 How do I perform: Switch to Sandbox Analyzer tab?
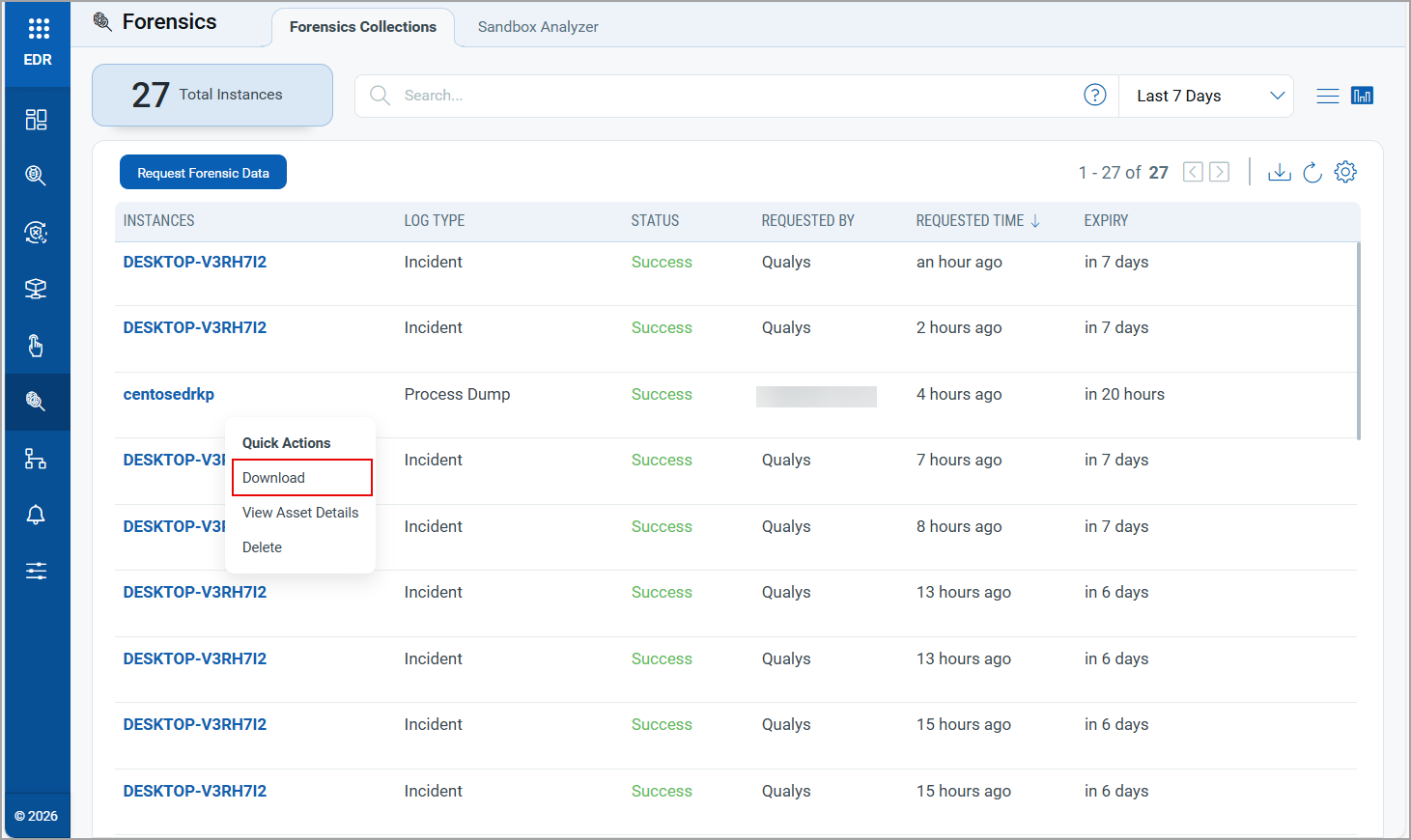[538, 27]
